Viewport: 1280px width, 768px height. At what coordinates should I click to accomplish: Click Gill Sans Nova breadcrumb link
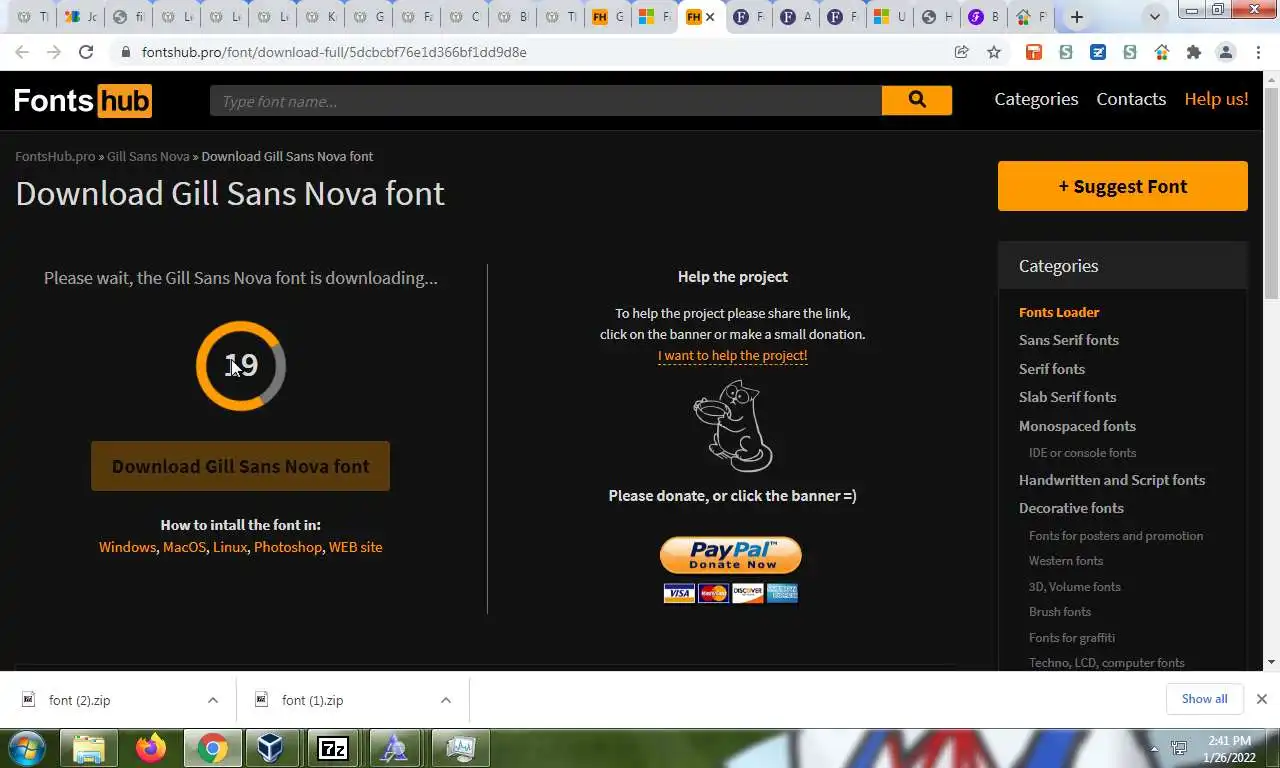[148, 156]
